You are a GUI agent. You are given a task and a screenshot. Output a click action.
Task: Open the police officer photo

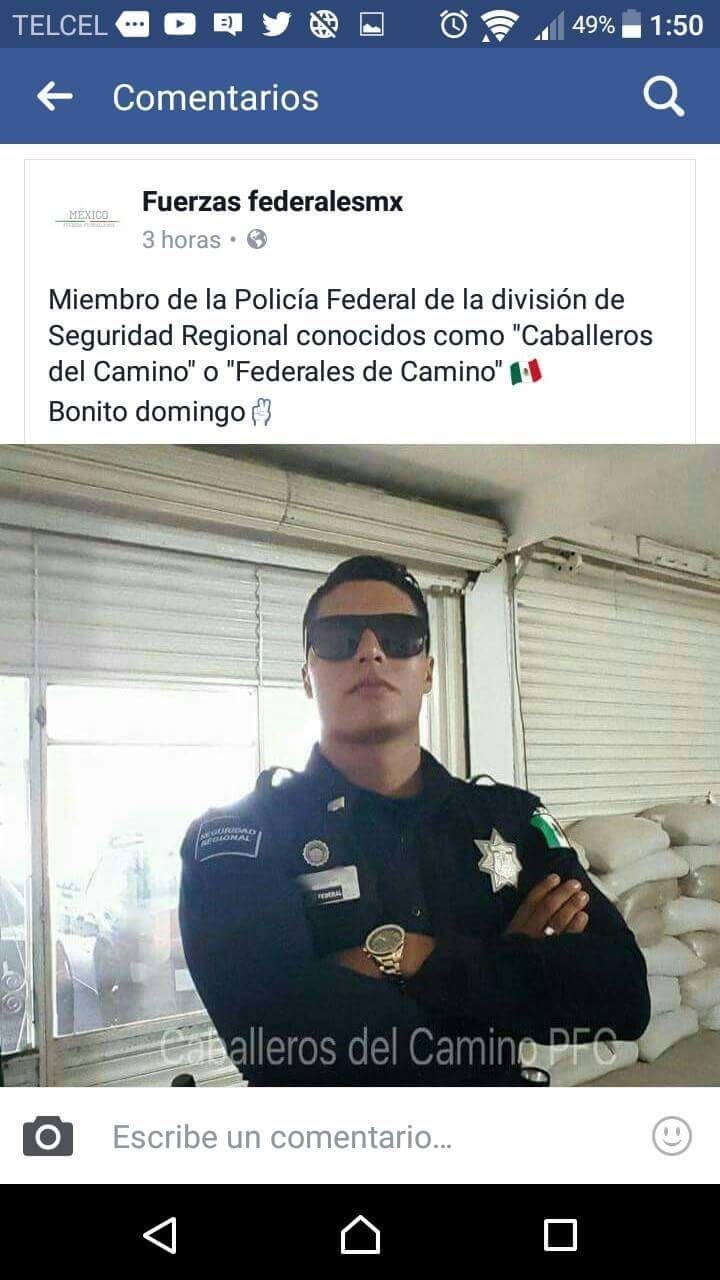[360, 765]
